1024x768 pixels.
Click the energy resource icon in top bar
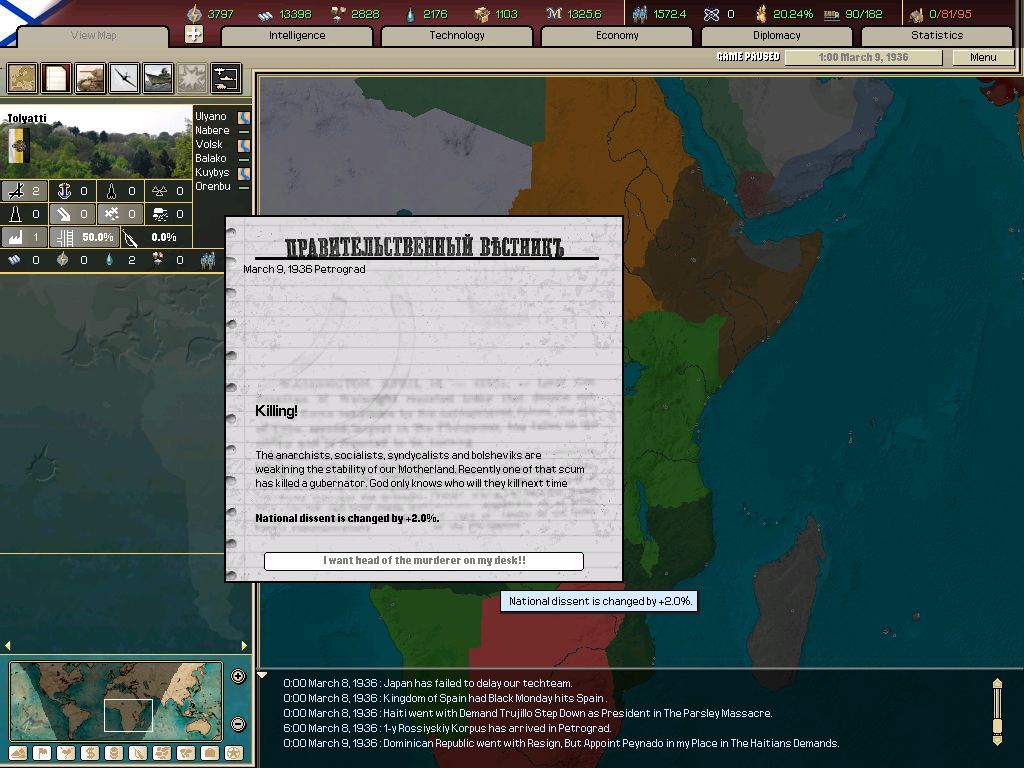[194, 14]
